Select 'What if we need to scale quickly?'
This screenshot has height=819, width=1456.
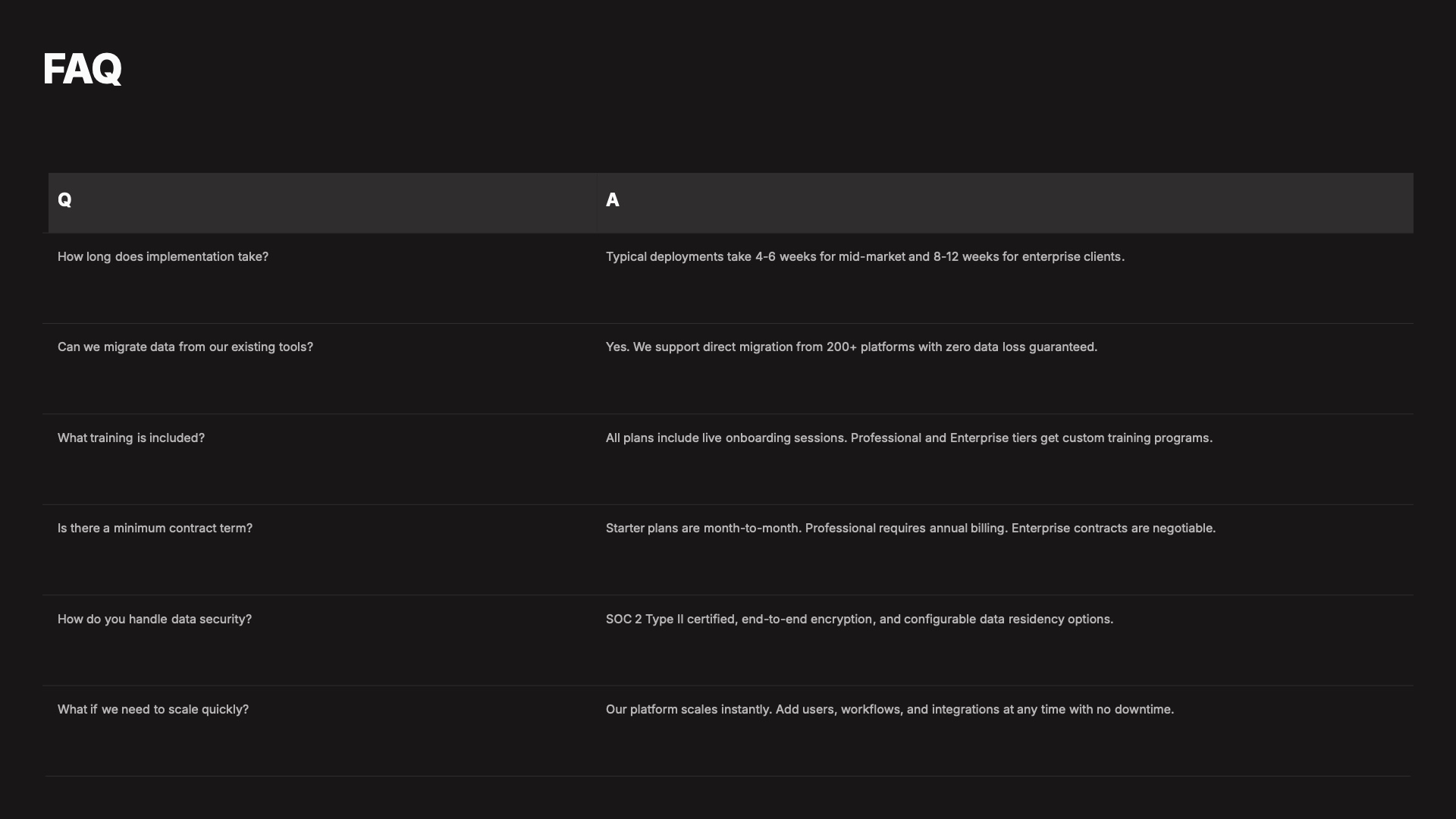pos(153,710)
